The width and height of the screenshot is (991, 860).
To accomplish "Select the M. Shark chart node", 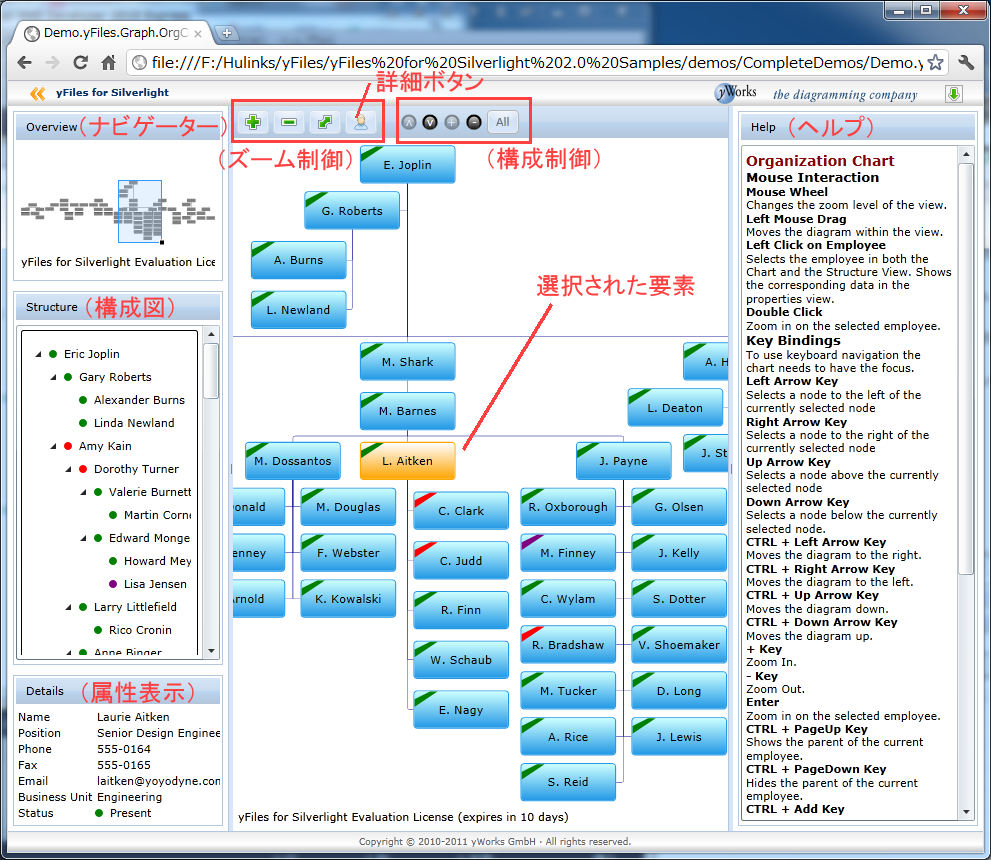I will pyautogui.click(x=408, y=362).
